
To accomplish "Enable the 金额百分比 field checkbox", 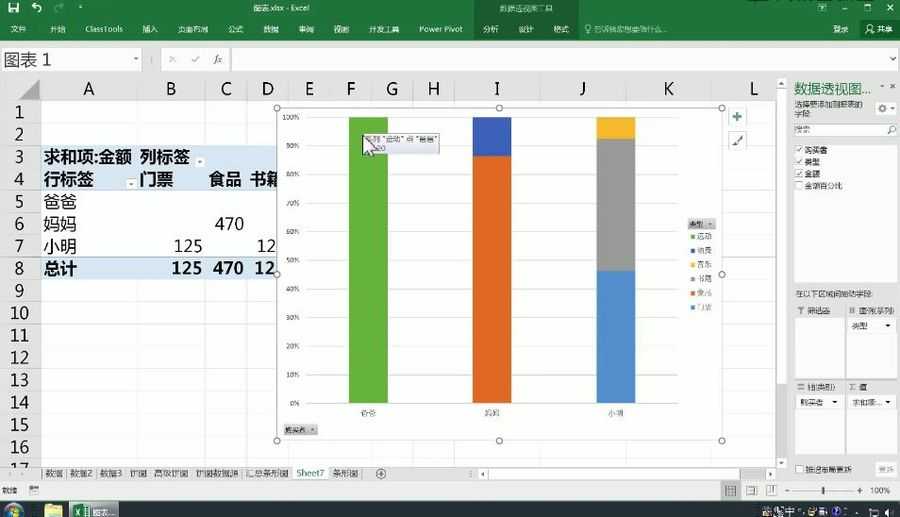I will point(799,185).
